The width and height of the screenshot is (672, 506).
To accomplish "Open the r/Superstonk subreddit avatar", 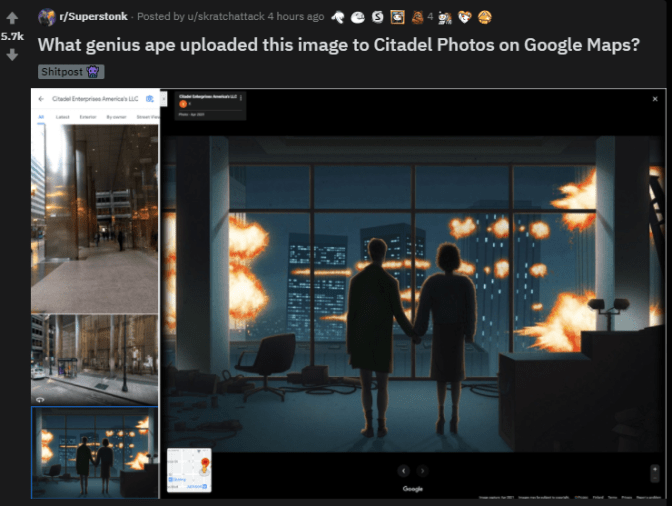I will click(47, 17).
